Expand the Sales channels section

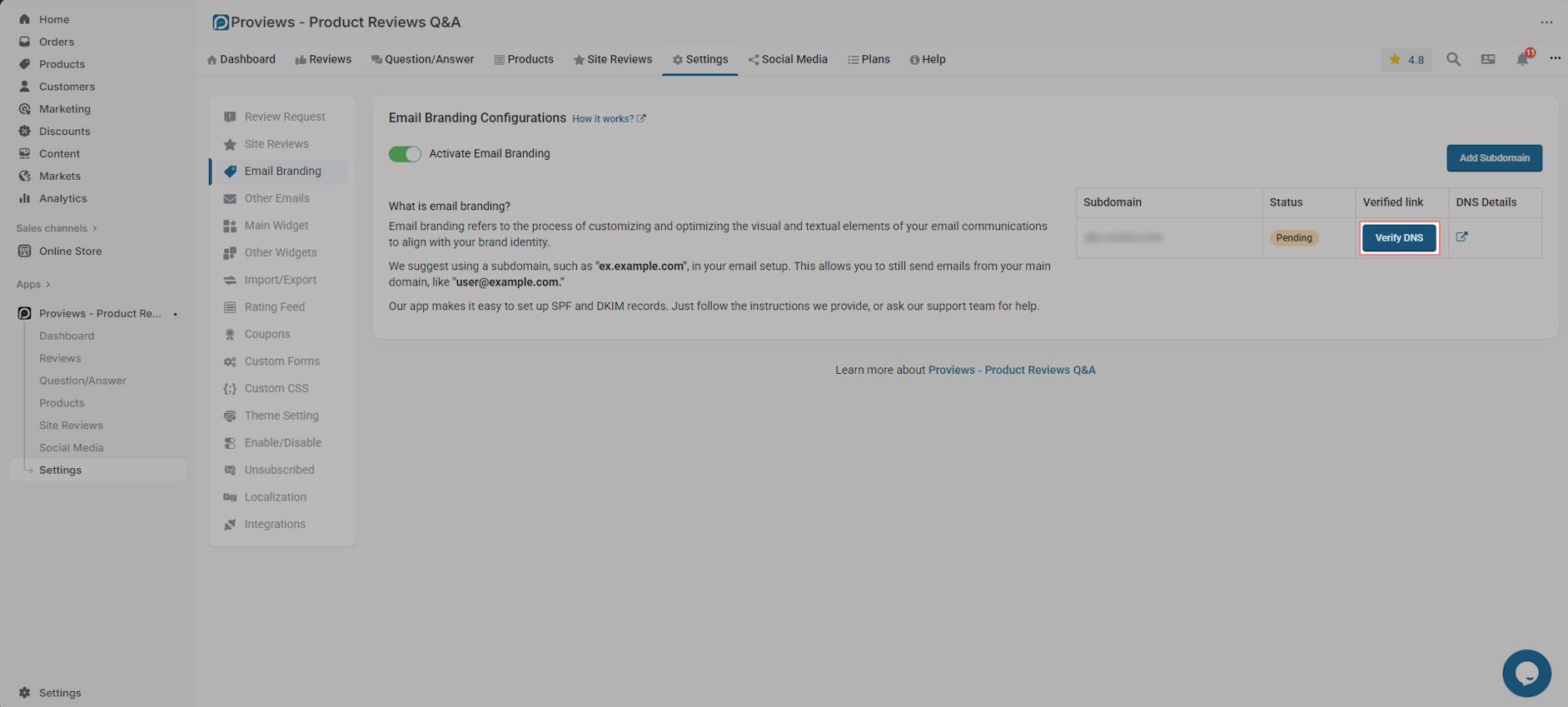click(57, 228)
